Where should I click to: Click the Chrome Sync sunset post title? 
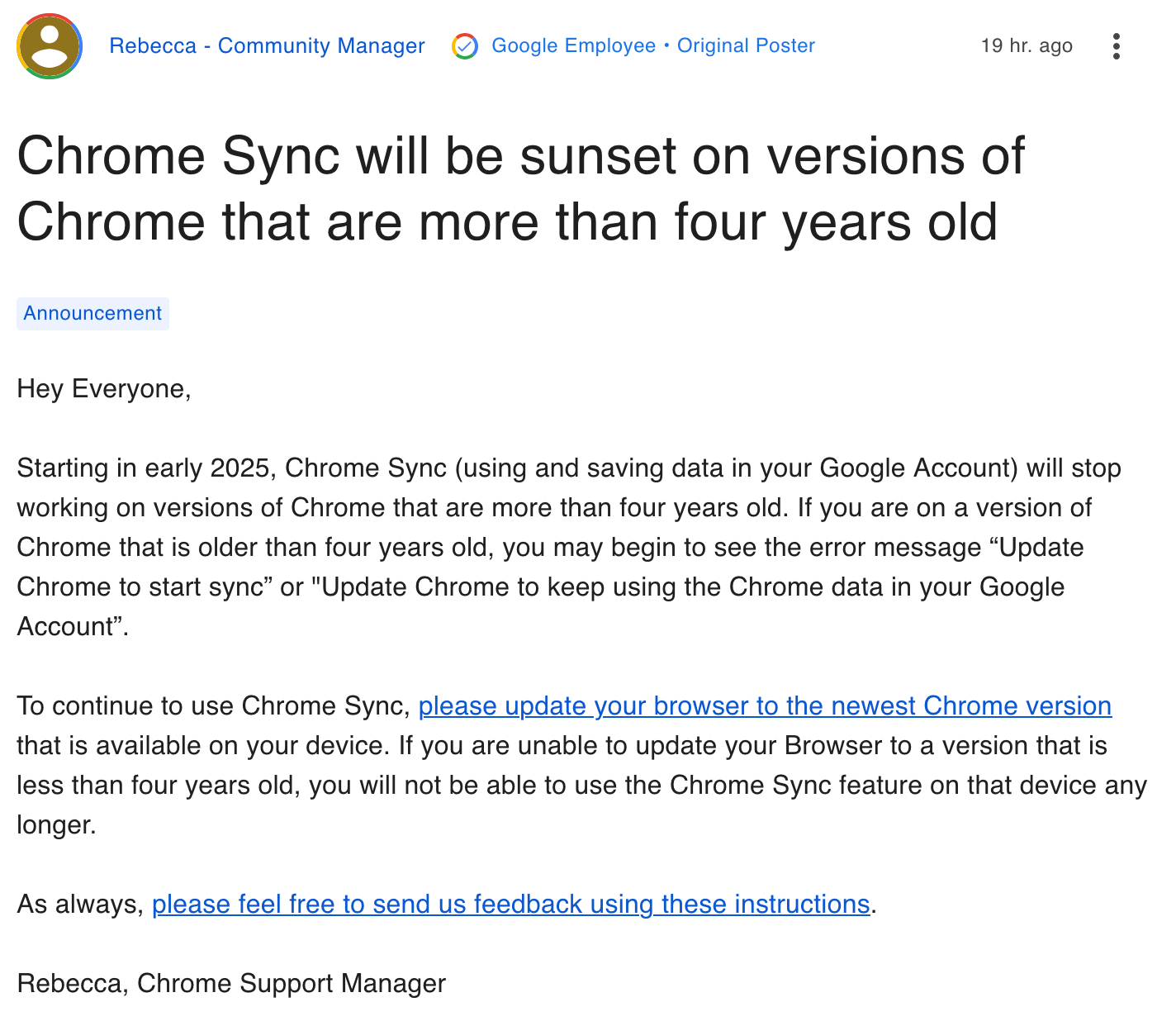[x=520, y=189]
